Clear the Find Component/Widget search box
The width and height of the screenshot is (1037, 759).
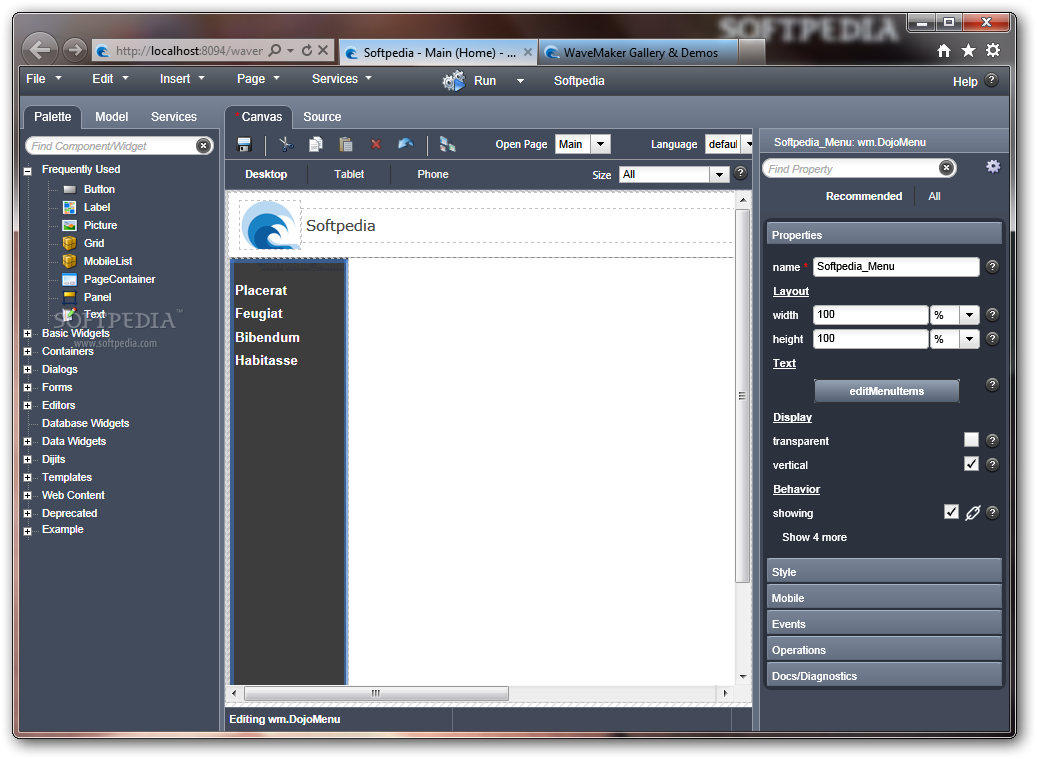[x=203, y=145]
